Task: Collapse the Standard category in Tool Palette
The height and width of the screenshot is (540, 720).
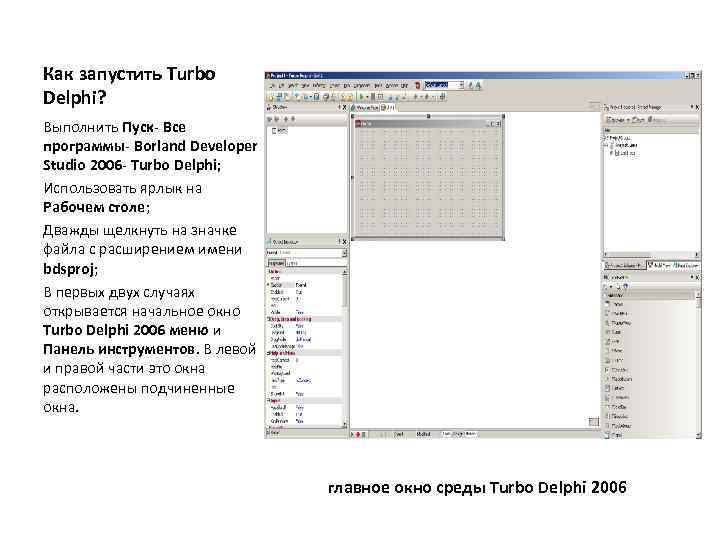Action: click(x=606, y=295)
